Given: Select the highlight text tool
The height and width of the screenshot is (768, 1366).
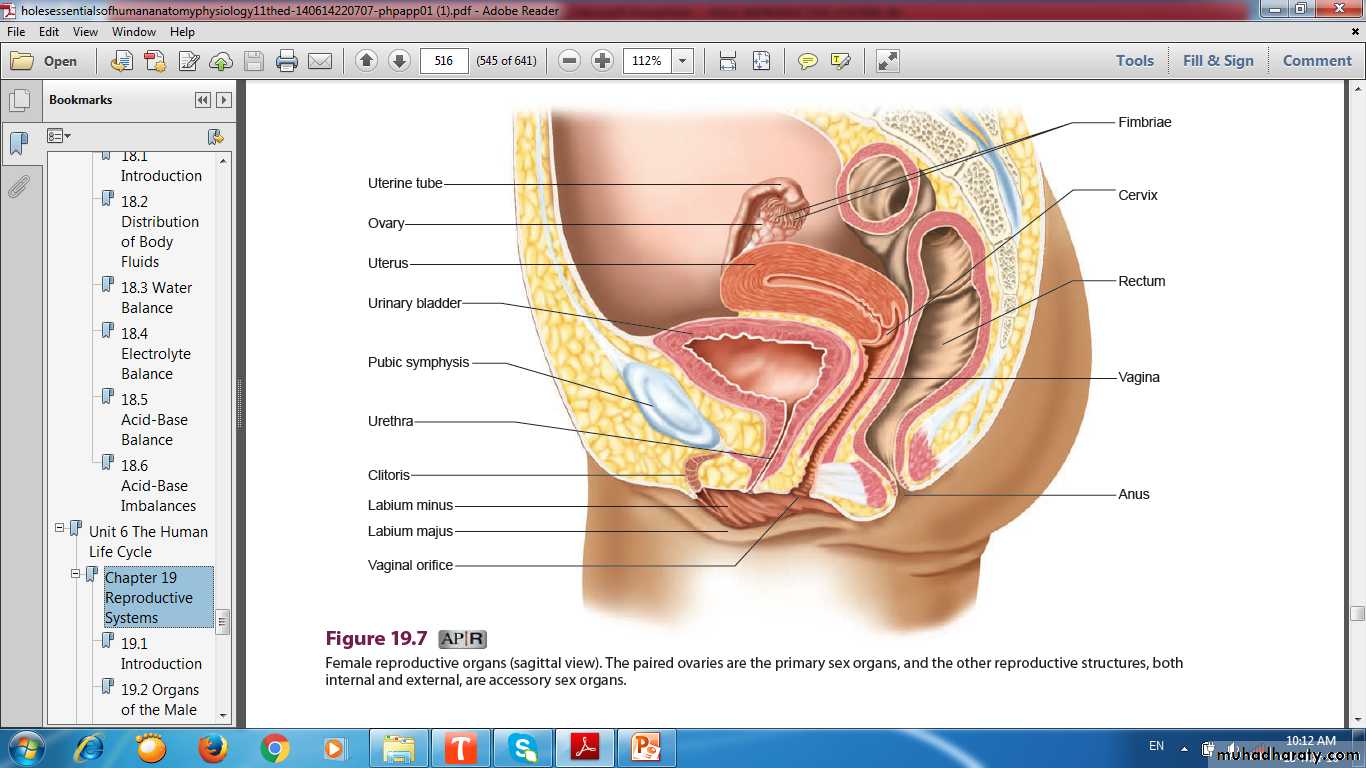Looking at the screenshot, I should click(x=840, y=61).
